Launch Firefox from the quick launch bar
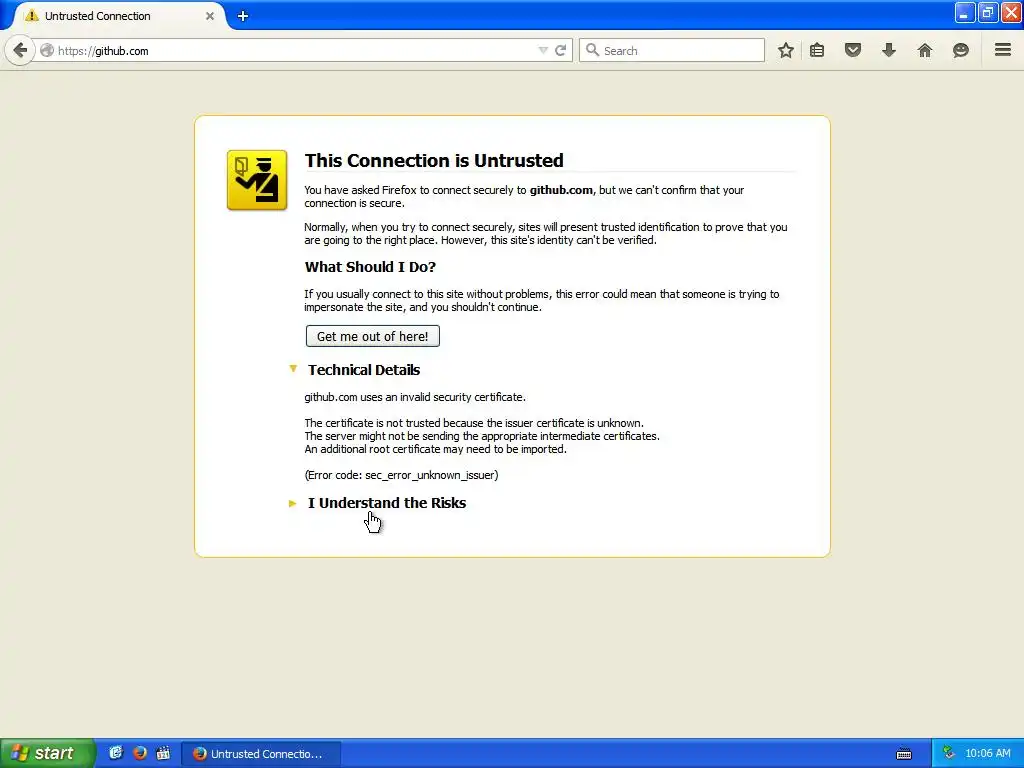This screenshot has width=1024, height=768. coord(140,753)
